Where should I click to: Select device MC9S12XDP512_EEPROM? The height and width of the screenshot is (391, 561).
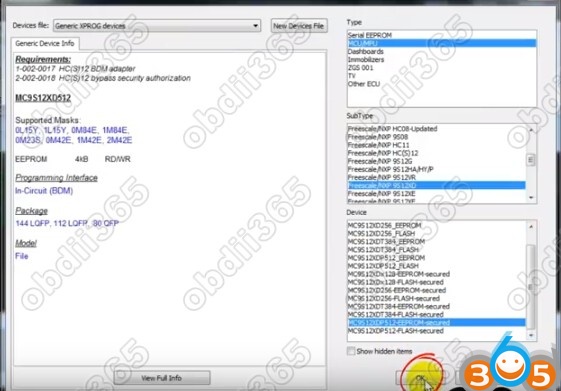click(x=436, y=258)
